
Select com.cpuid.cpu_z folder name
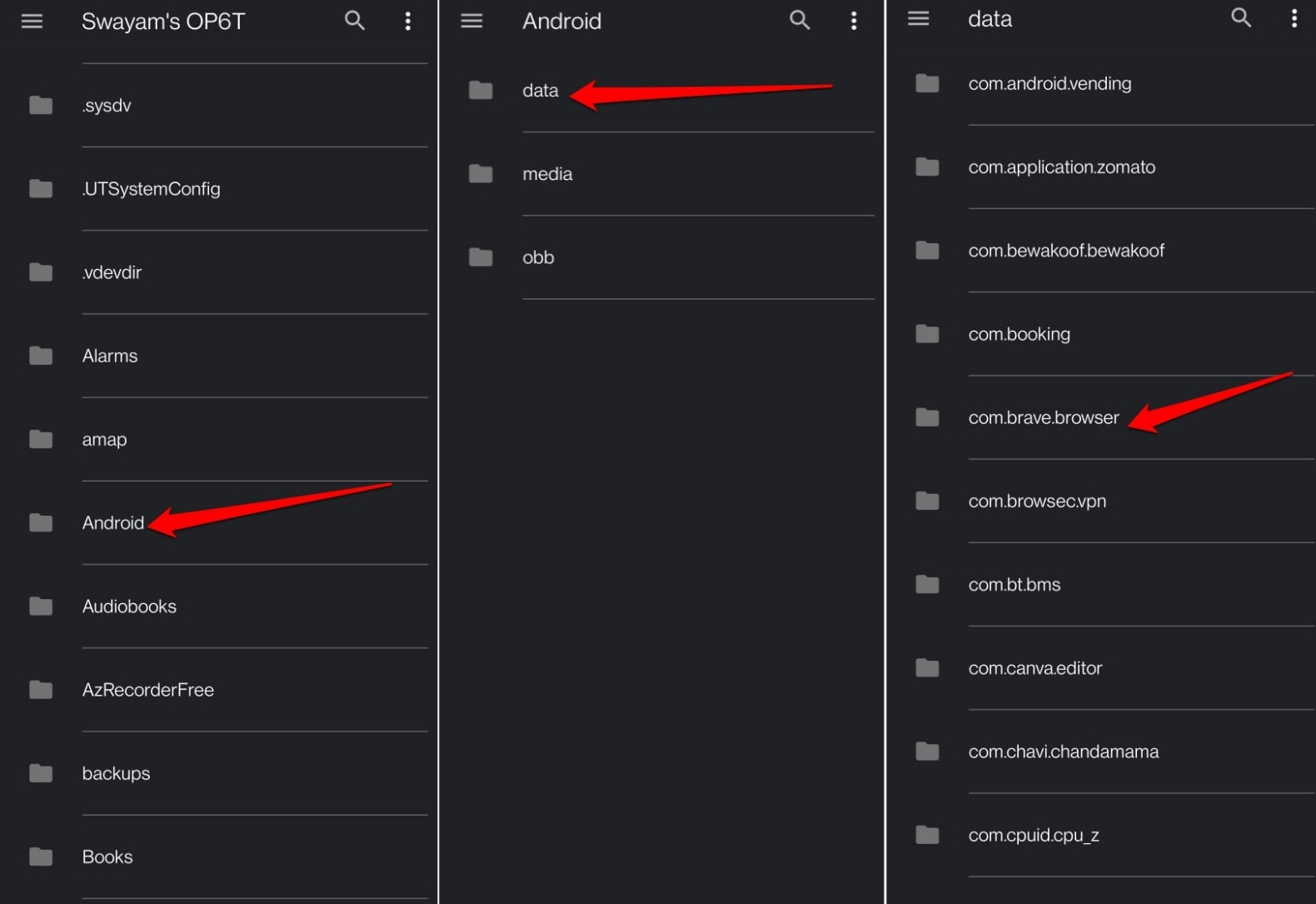(x=1034, y=836)
